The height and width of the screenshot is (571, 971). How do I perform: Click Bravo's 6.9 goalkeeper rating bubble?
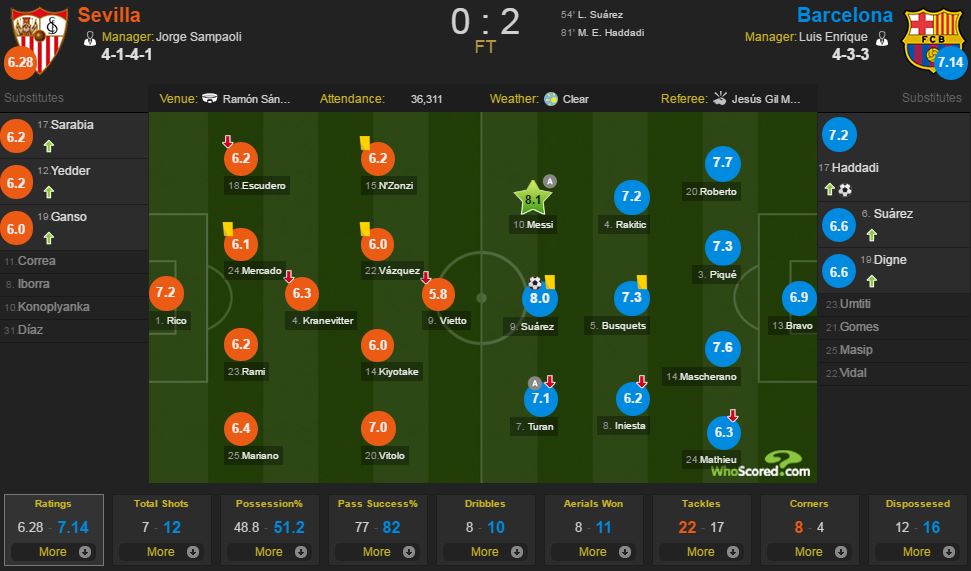click(x=799, y=297)
